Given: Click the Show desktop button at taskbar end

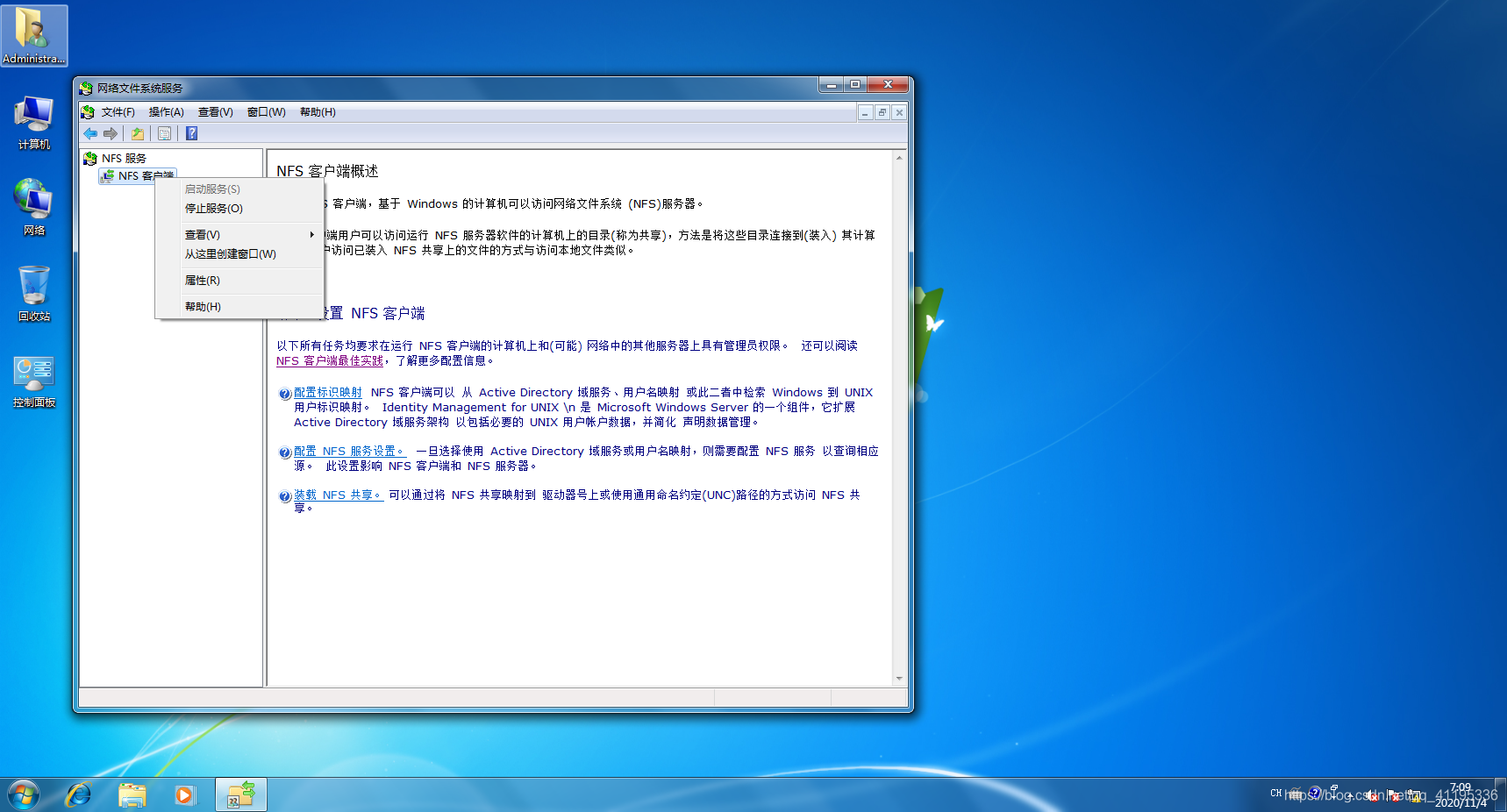Looking at the screenshot, I should (x=1501, y=795).
